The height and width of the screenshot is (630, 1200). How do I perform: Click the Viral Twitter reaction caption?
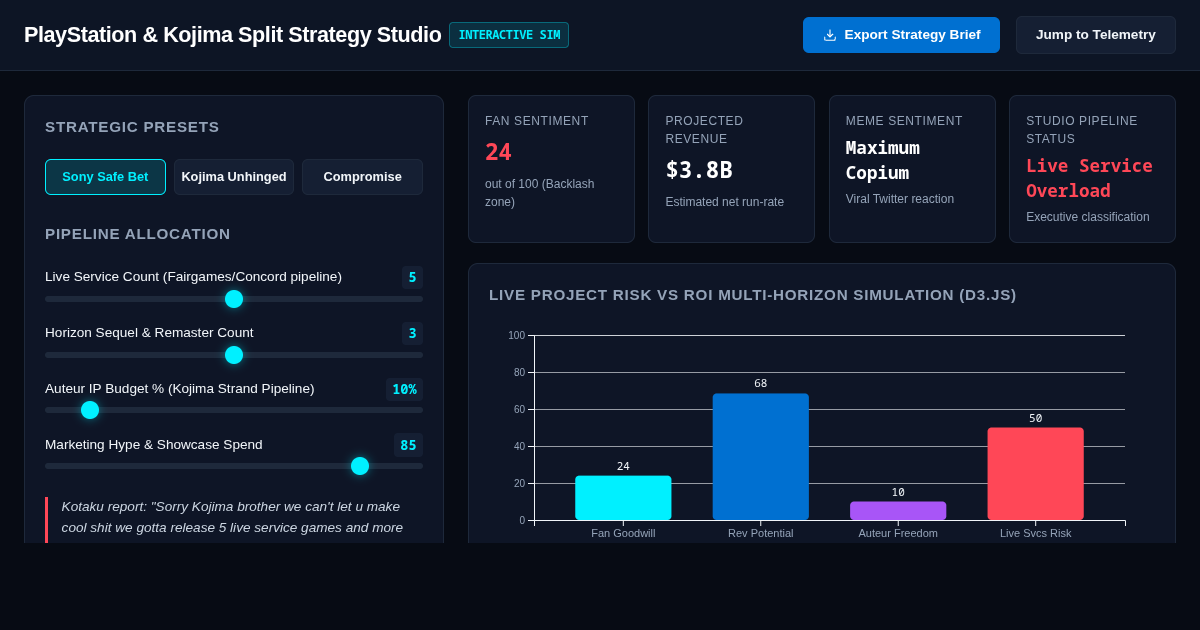pyautogui.click(x=900, y=199)
